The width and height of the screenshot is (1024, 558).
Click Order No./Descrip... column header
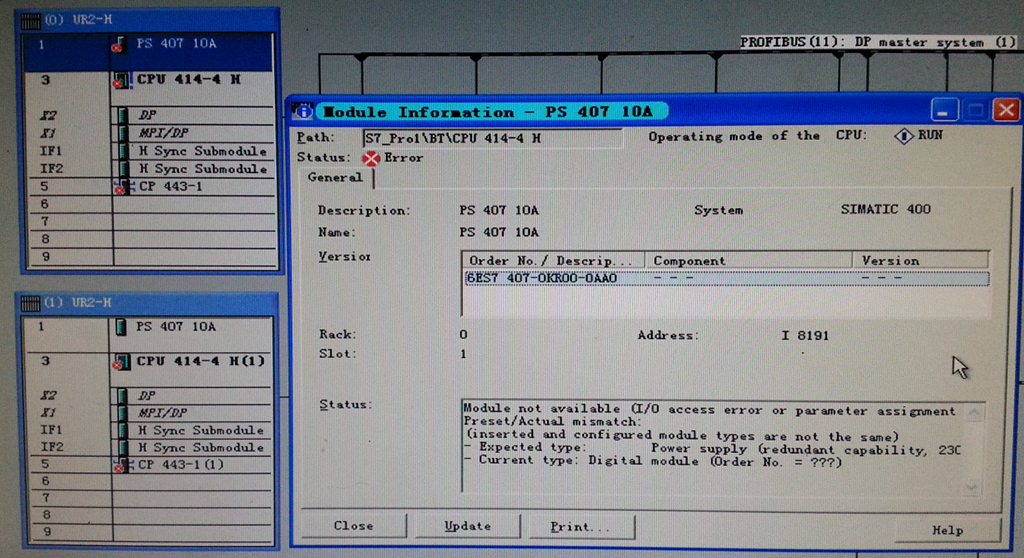pyautogui.click(x=554, y=261)
